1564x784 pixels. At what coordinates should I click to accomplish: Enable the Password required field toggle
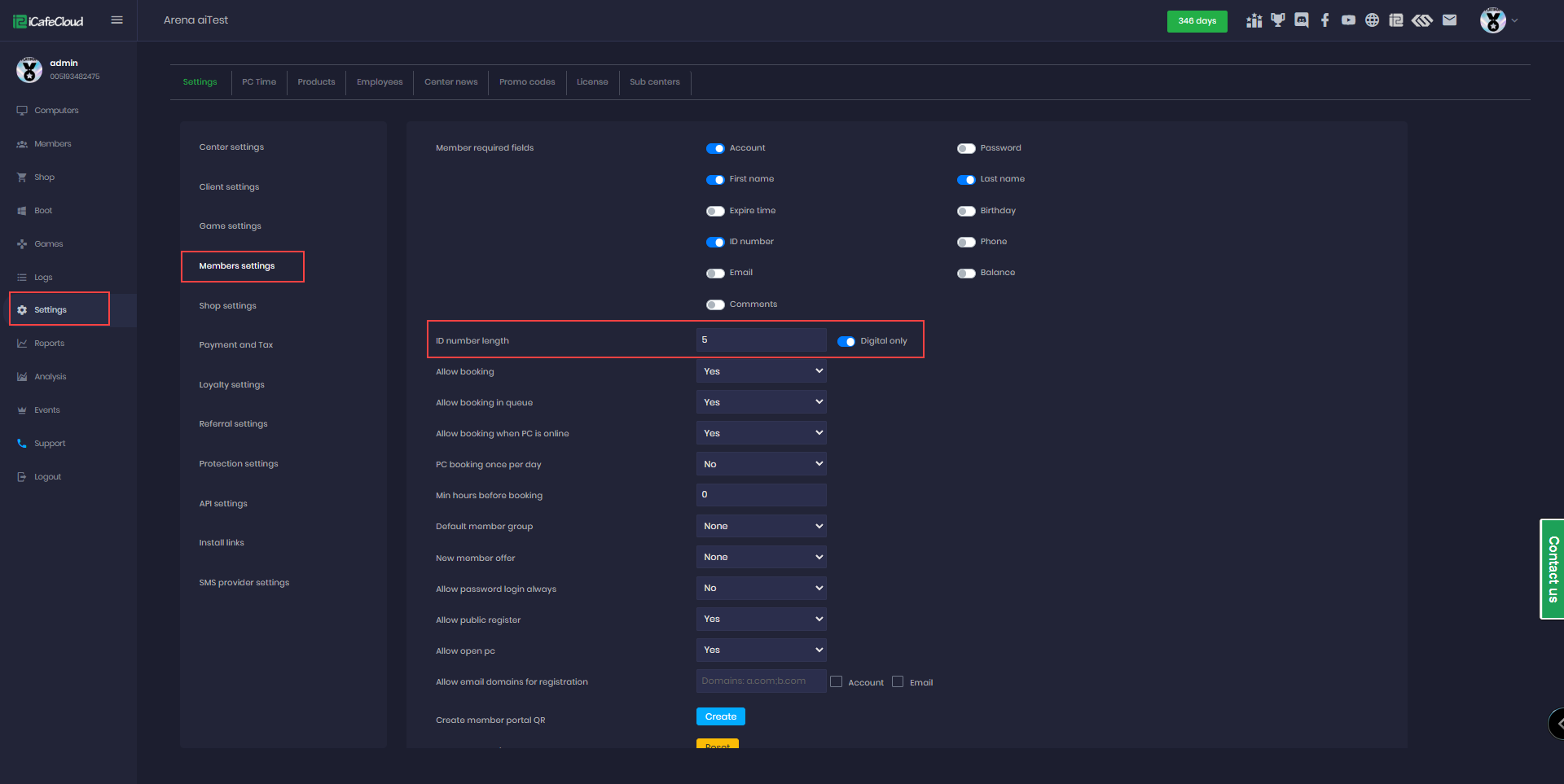(966, 148)
